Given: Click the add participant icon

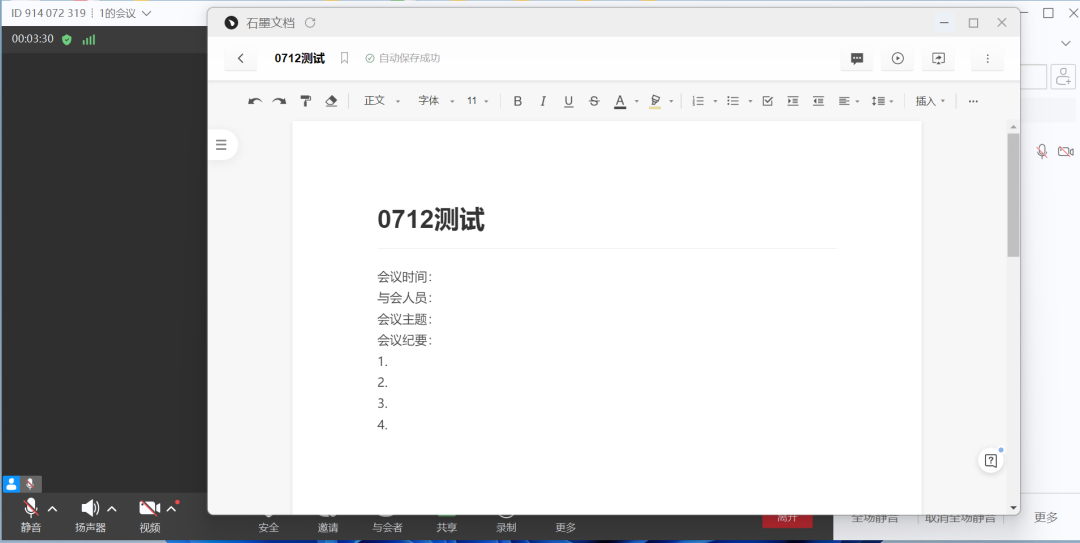Looking at the screenshot, I should 1064,76.
